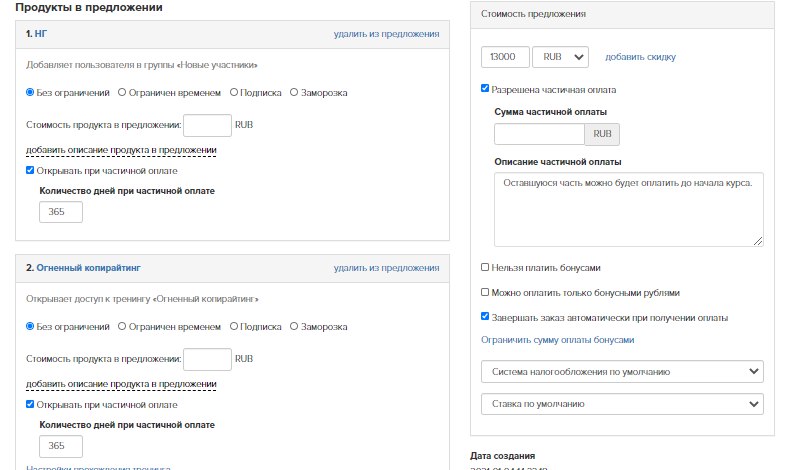
Task: Click the 'Описание частичной оплаты' text area
Action: pyautogui.click(x=629, y=210)
